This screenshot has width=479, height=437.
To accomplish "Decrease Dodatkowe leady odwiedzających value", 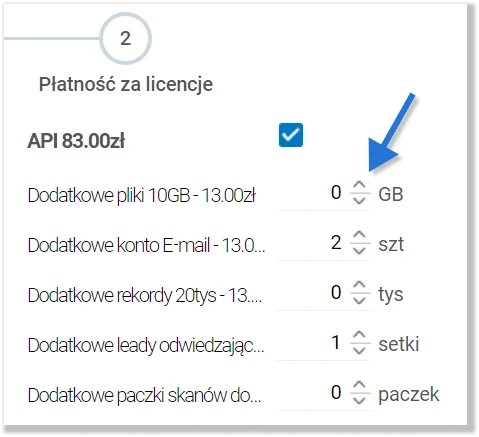I will [x=359, y=350].
